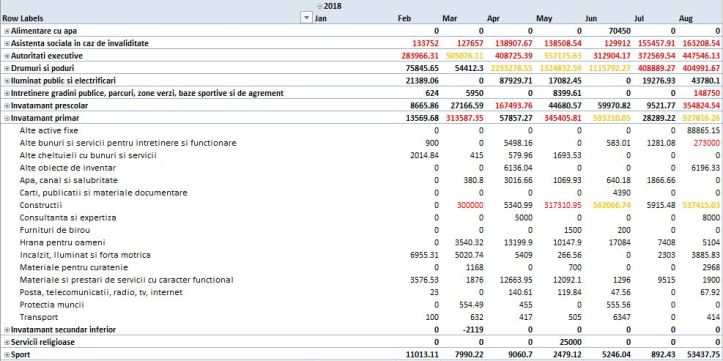Viewport: 723px width, 361px height.
Task: Click value 75845.65 in Drumuri si poduri row
Action: pyautogui.click(x=422, y=68)
